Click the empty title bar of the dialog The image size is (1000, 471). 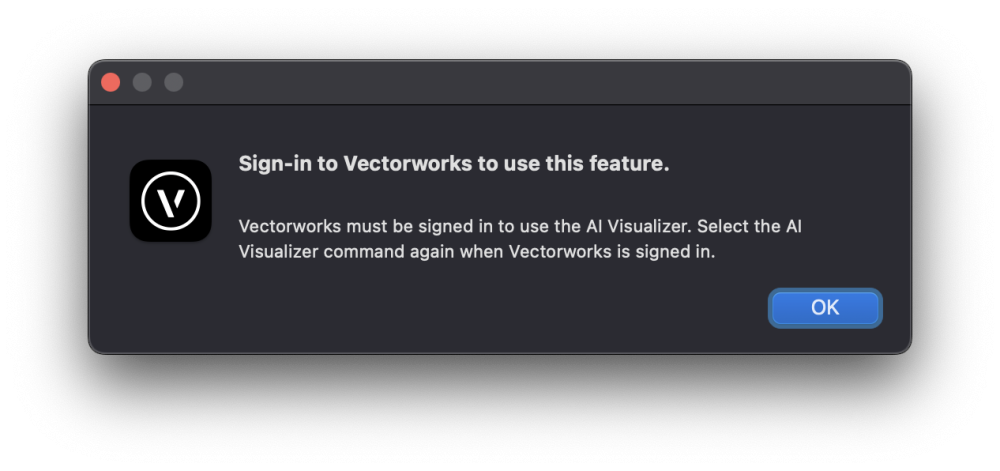[x=540, y=82]
